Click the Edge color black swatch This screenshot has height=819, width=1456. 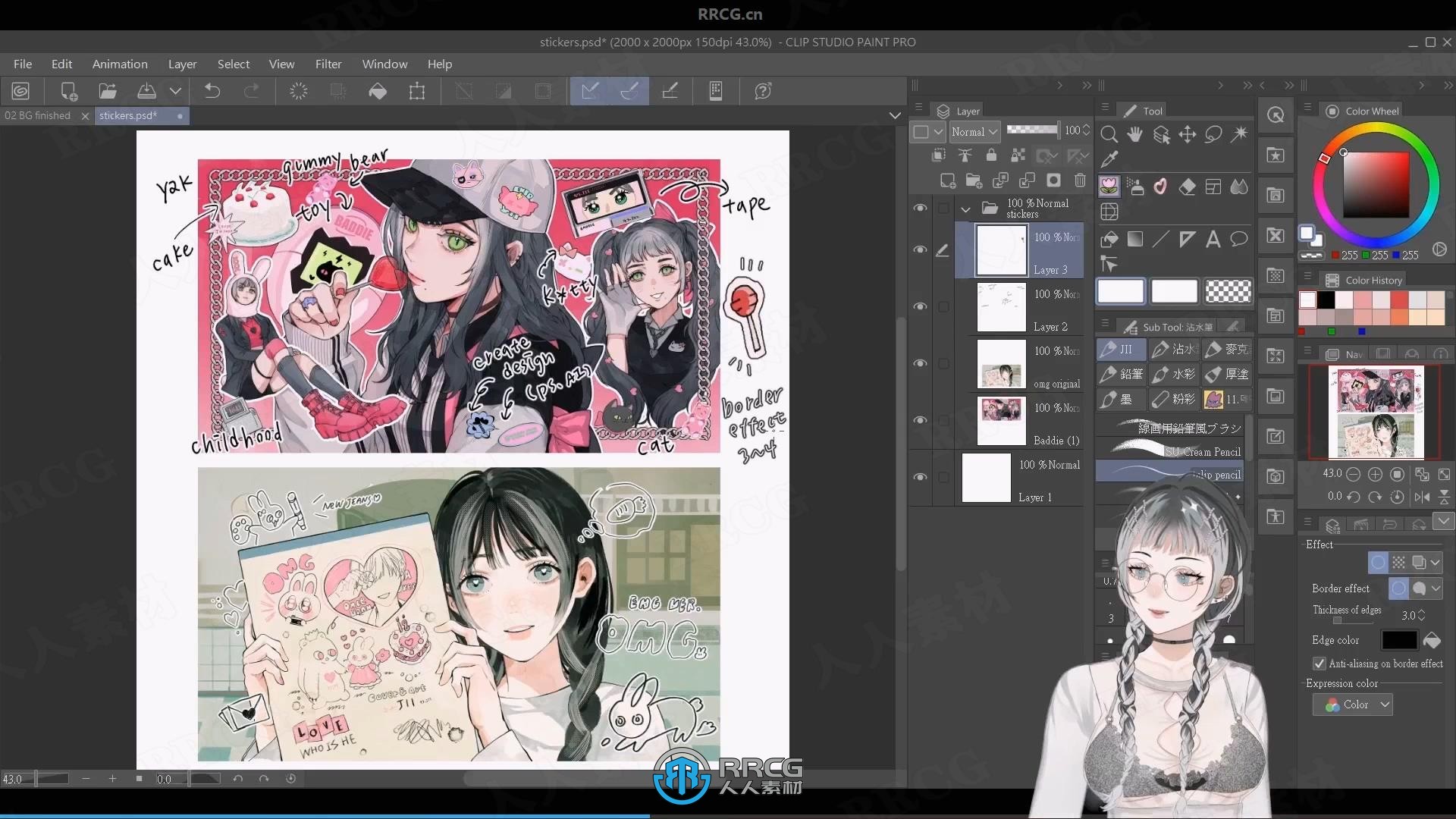pyautogui.click(x=1399, y=640)
